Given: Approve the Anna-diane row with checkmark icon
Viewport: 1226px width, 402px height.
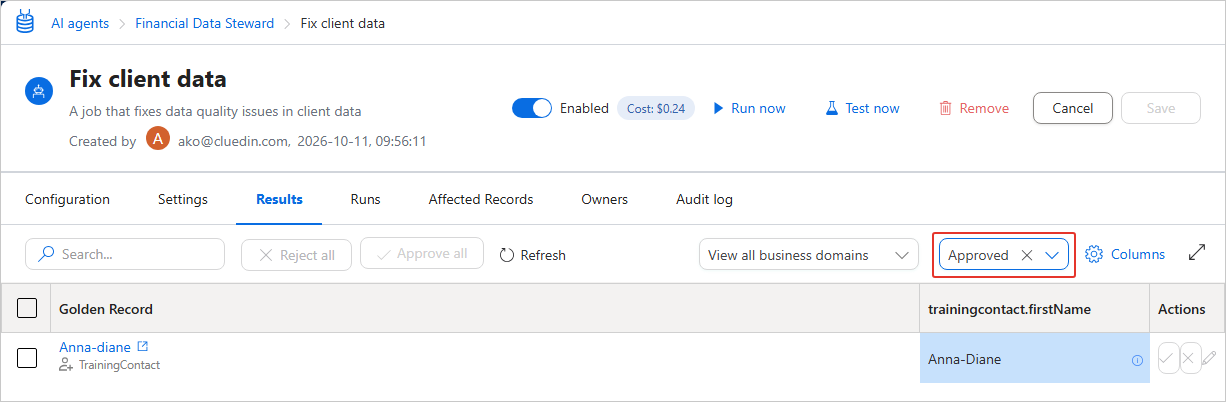Looking at the screenshot, I should 1168,358.
